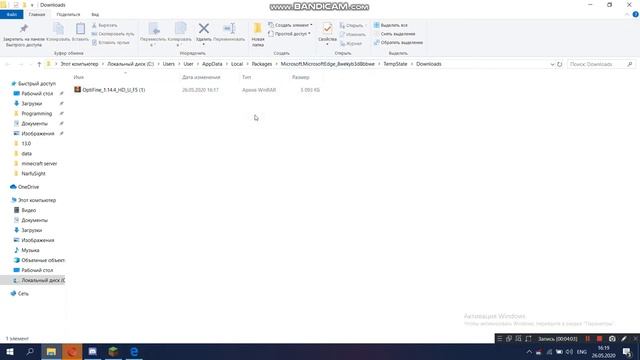Click the Bandicam drawing pencil icon
Screen dimensions: 640x360
[x=624, y=339]
